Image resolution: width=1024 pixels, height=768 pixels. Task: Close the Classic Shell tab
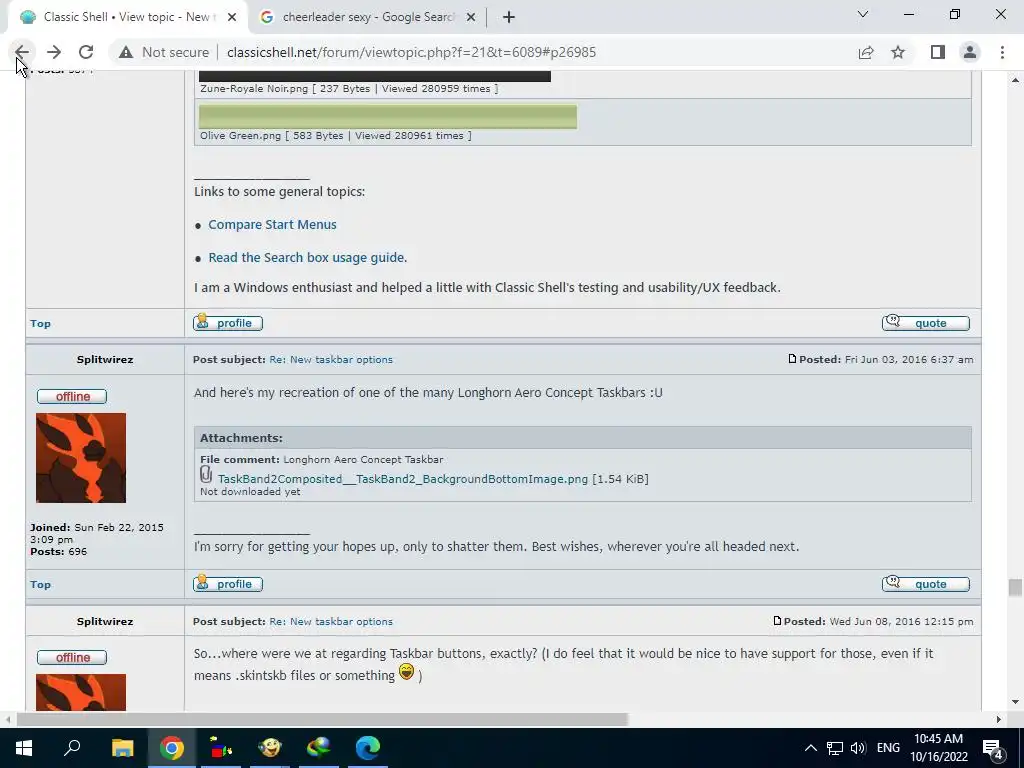click(232, 17)
